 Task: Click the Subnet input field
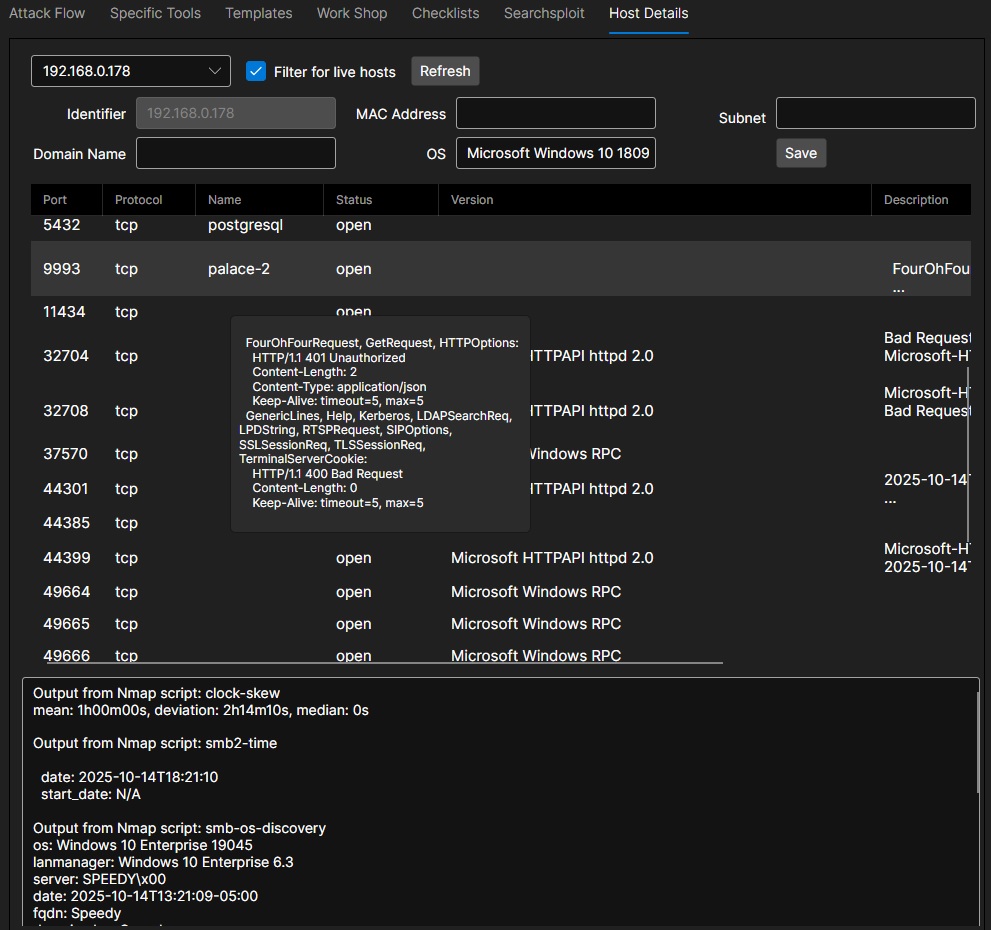coord(874,112)
